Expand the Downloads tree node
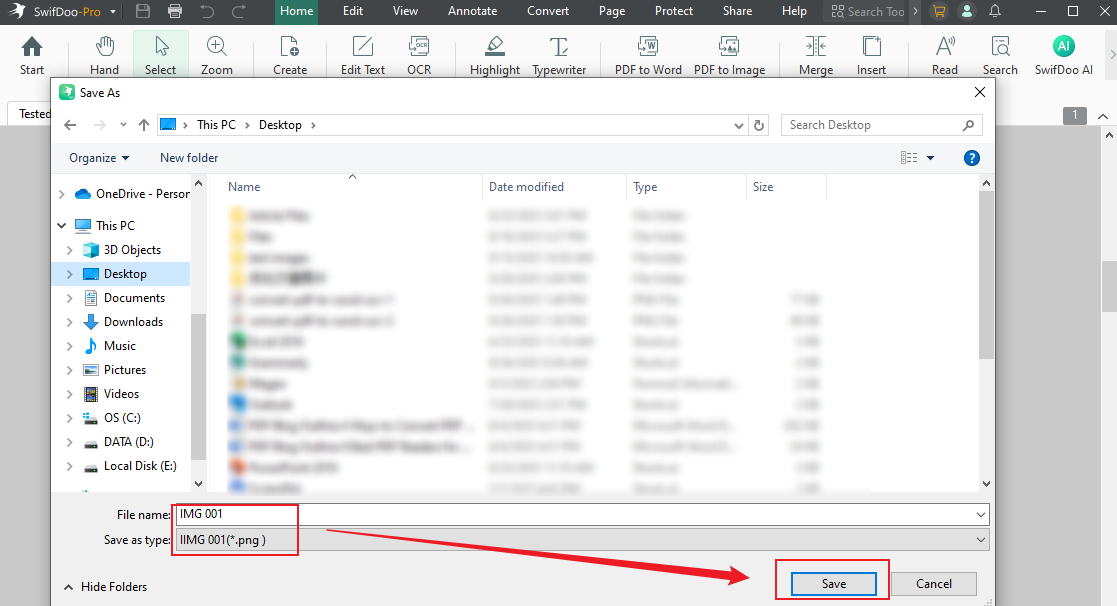This screenshot has height=606, width=1117. pyautogui.click(x=69, y=322)
